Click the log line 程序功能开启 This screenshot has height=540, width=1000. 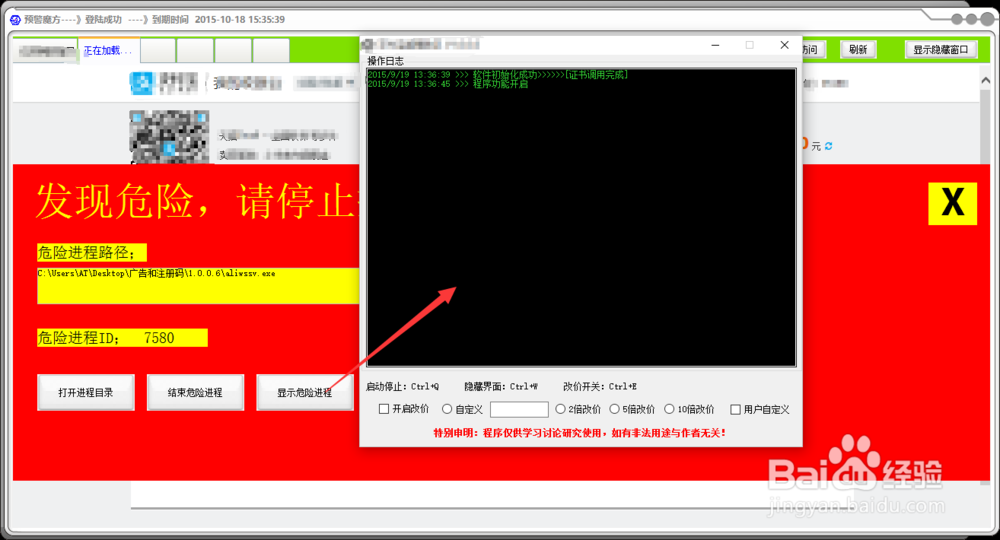(x=448, y=84)
